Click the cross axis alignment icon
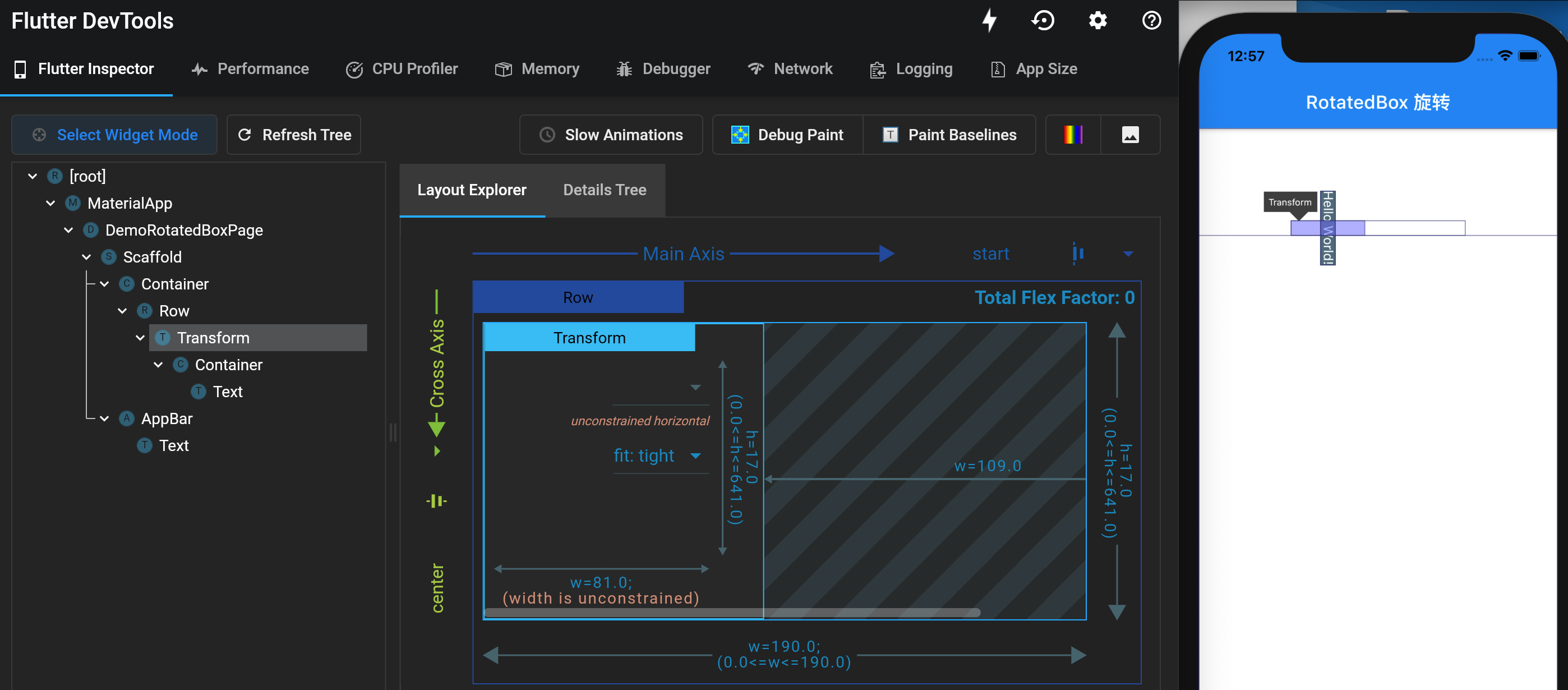The width and height of the screenshot is (1568, 690). click(436, 500)
